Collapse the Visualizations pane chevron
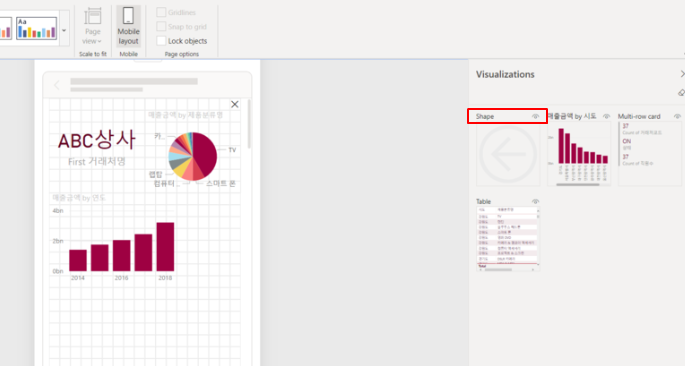Image resolution: width=685 pixels, height=366 pixels. coord(682,74)
